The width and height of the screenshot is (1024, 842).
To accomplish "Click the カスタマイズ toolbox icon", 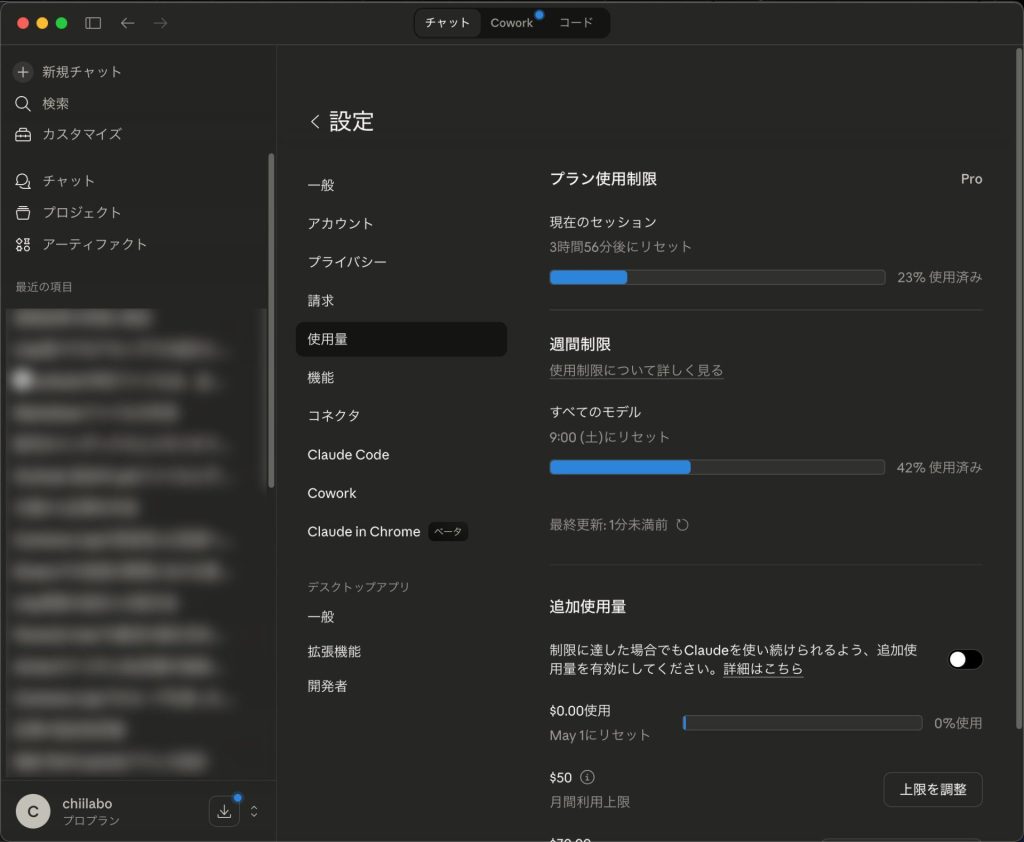I will coord(23,135).
